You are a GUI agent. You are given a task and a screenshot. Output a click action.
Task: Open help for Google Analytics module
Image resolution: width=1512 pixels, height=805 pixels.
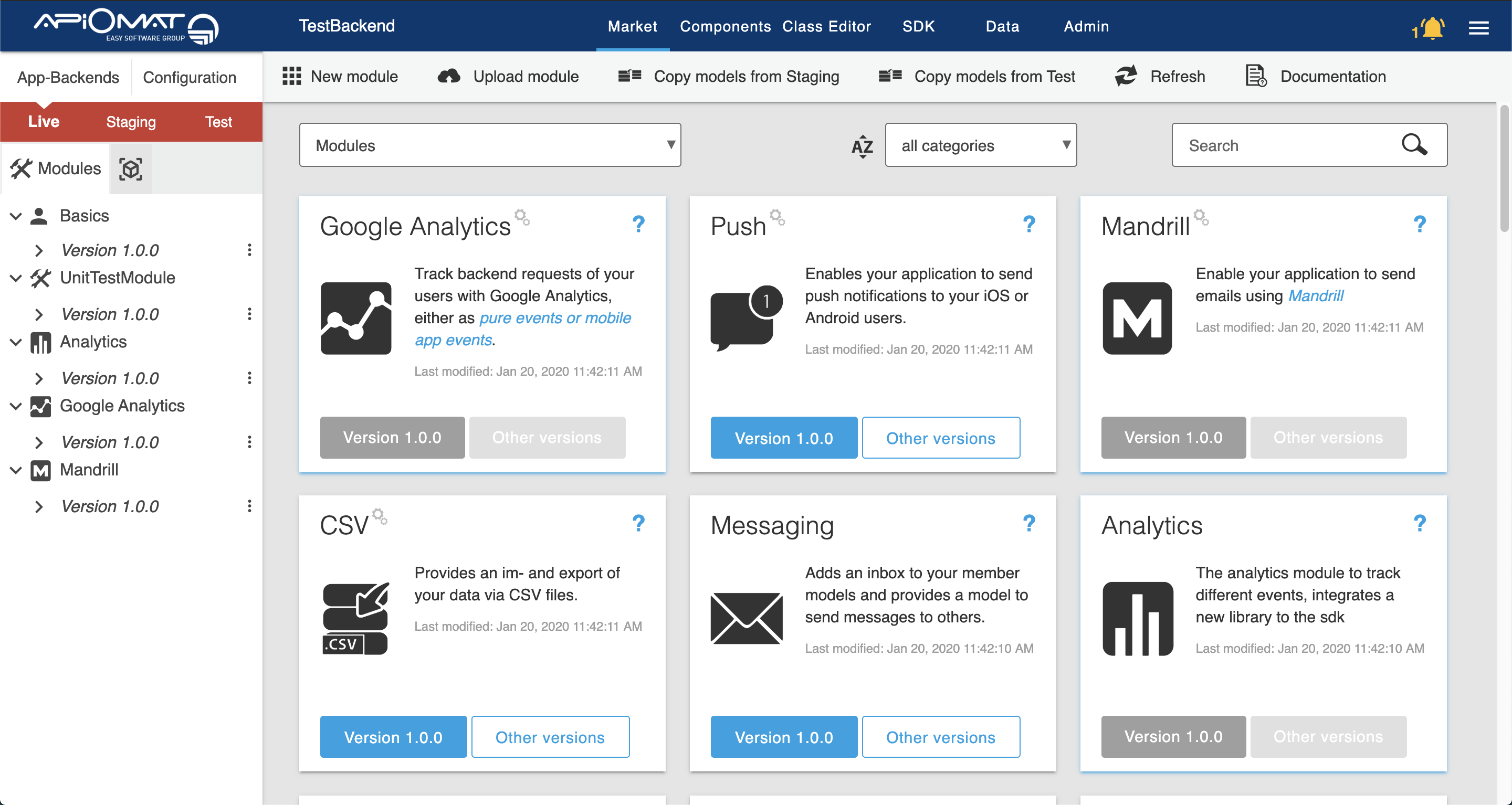638,224
